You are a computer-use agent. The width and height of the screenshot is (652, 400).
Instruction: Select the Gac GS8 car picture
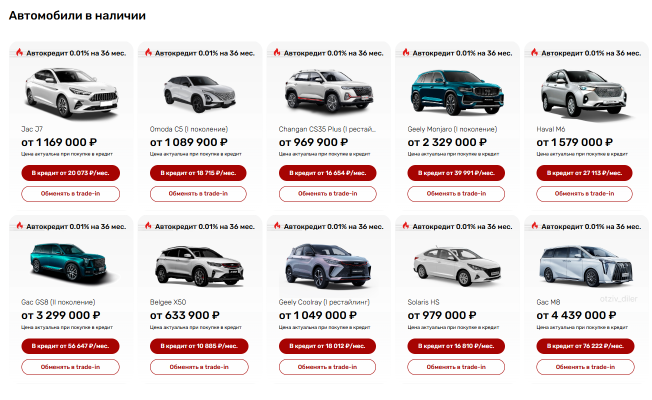(x=70, y=262)
